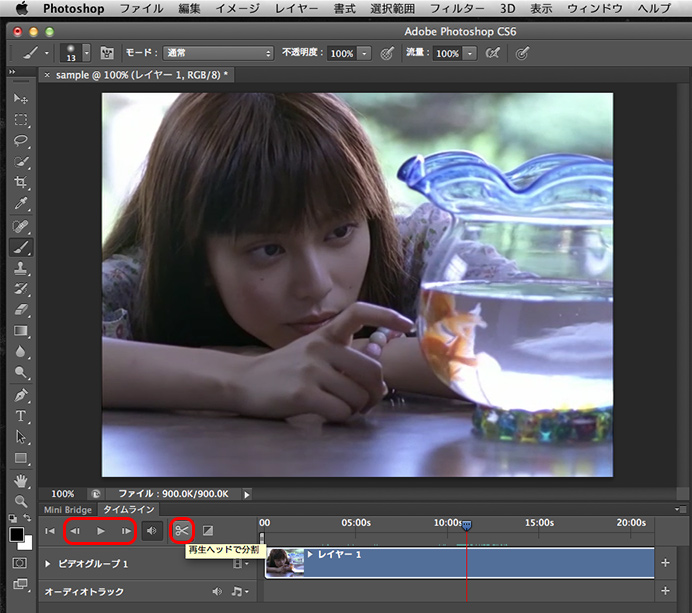The width and height of the screenshot is (692, 613).
Task: Reset default foreground and background colors
Action: pyautogui.click(x=13, y=518)
